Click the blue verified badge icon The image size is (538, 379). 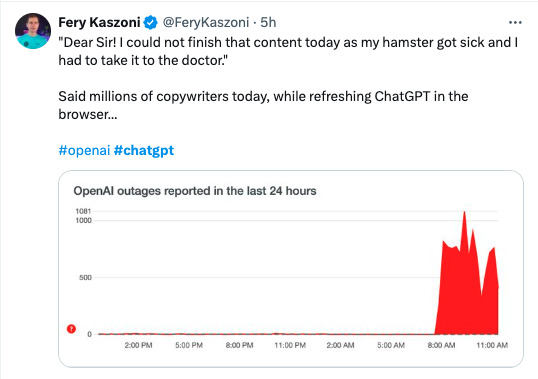(150, 23)
